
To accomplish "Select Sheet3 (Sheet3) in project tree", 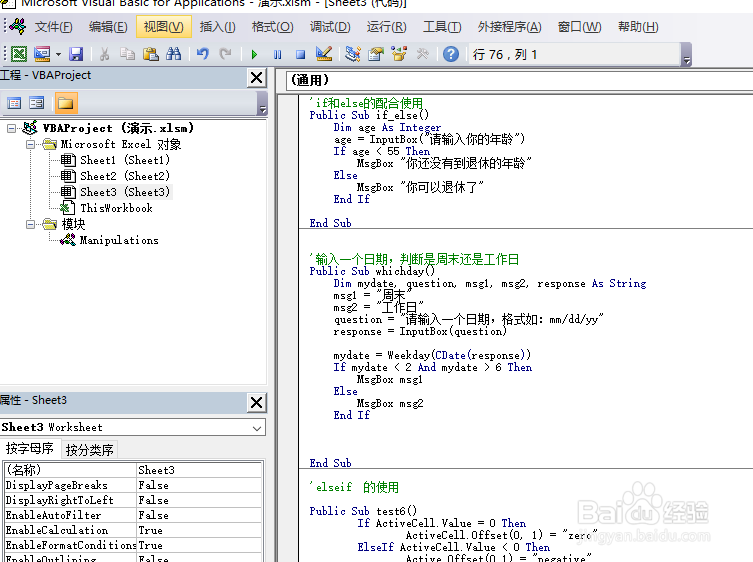I will [124, 192].
